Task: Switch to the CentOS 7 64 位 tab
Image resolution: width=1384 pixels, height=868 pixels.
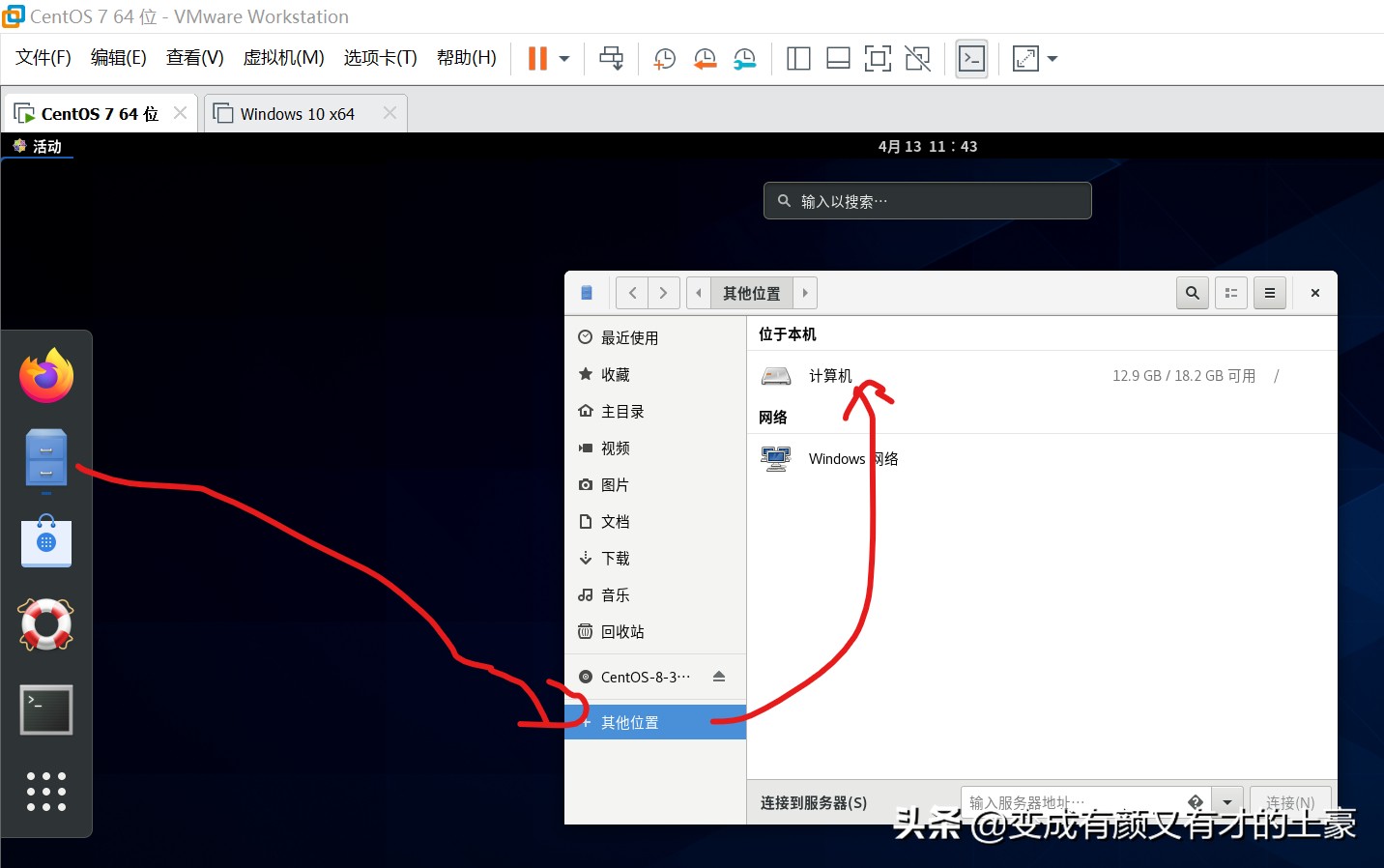Action: point(100,114)
